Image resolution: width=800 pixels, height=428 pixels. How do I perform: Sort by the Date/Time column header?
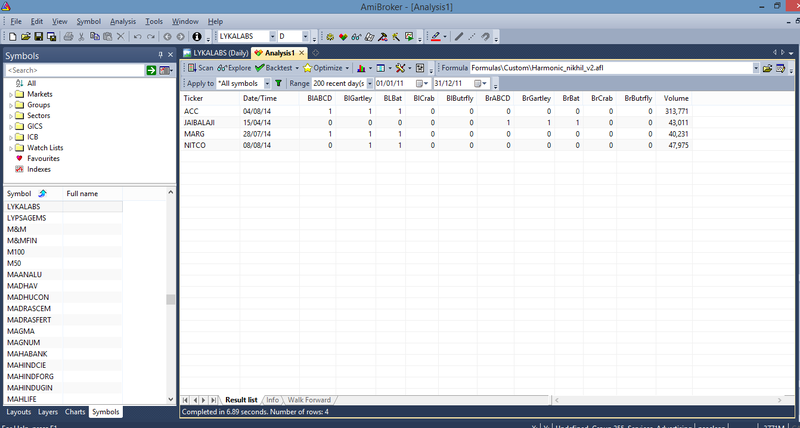(269, 98)
